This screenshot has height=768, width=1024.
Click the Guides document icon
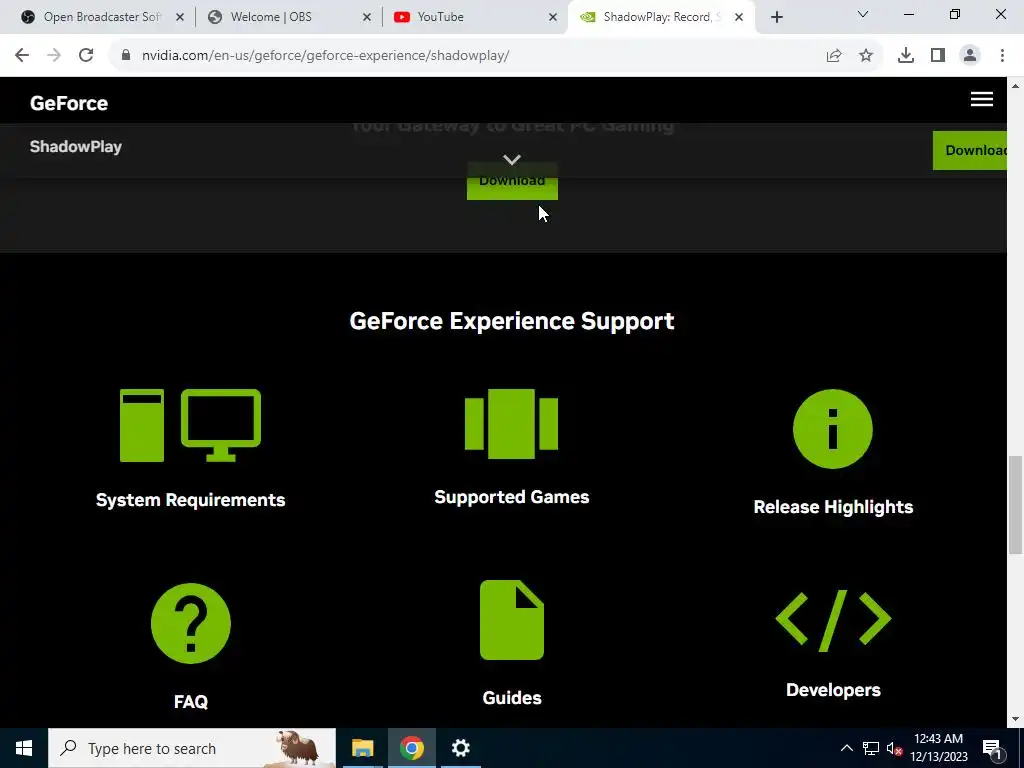tap(512, 620)
